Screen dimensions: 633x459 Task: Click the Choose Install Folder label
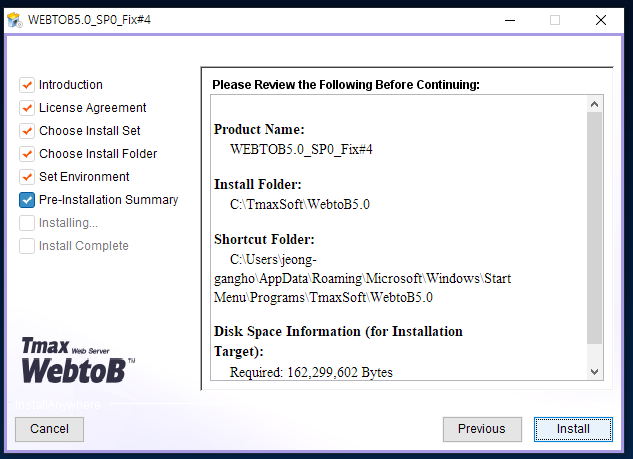(x=98, y=154)
